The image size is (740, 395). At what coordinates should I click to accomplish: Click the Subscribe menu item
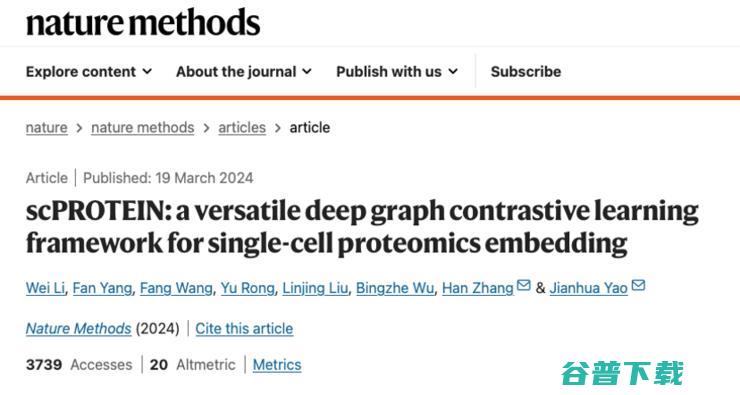click(526, 72)
